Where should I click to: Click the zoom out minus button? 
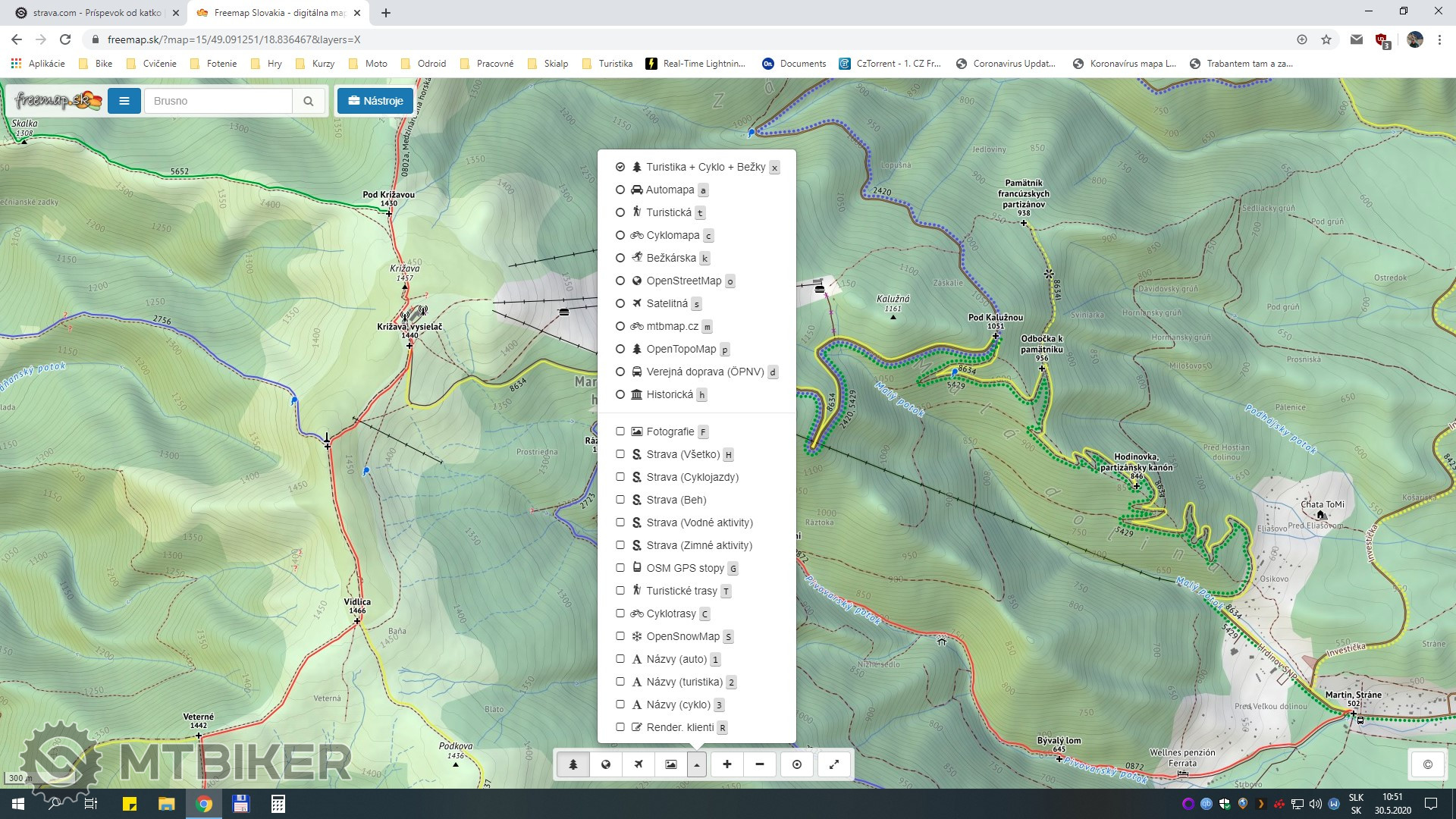tap(760, 764)
